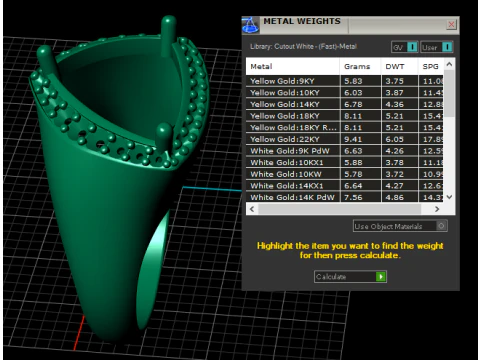Click the Metal Weights scale icon
Screen dimensions: 480x360
click(250, 25)
